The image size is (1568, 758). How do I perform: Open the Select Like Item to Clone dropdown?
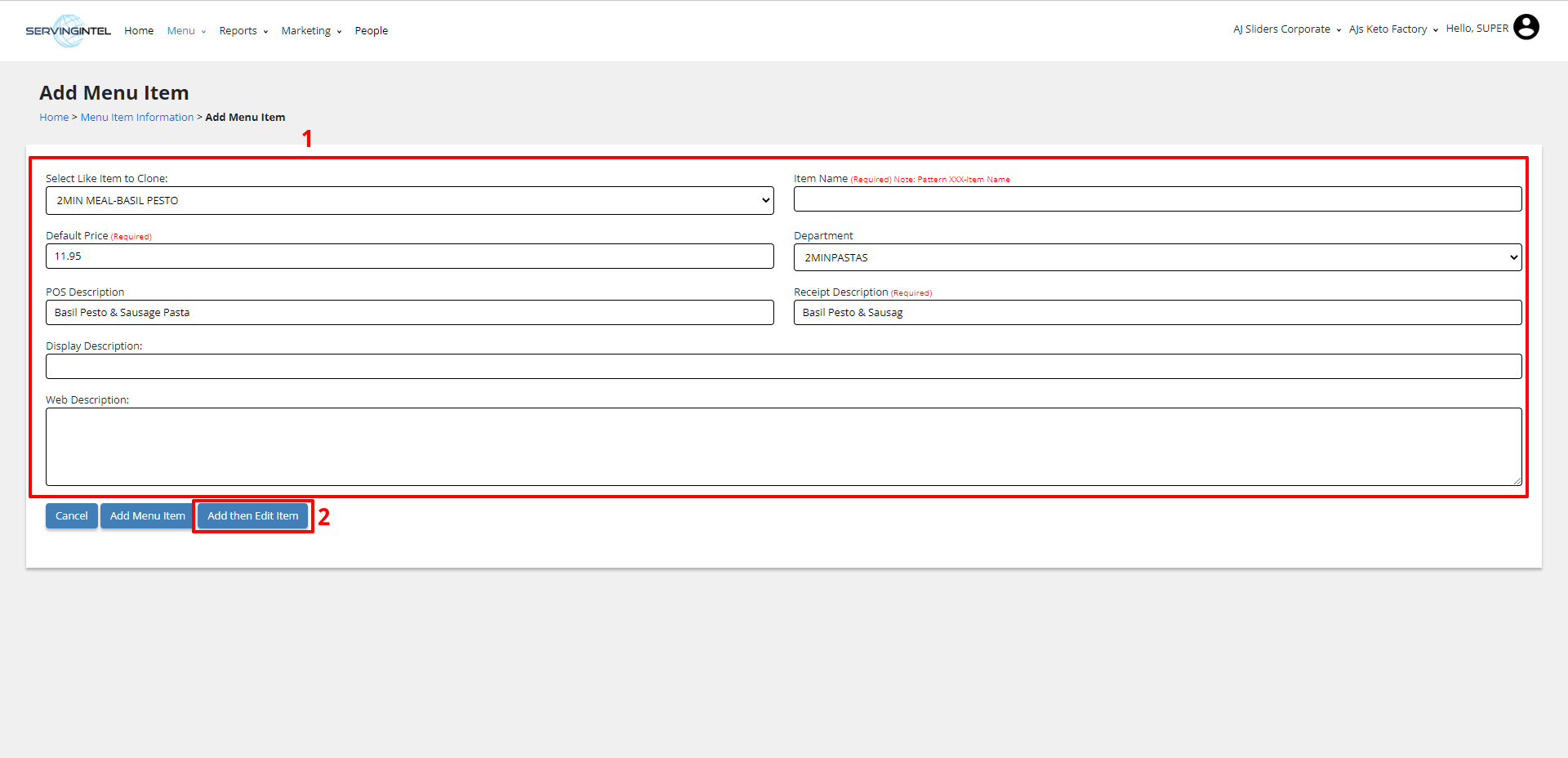[409, 201]
